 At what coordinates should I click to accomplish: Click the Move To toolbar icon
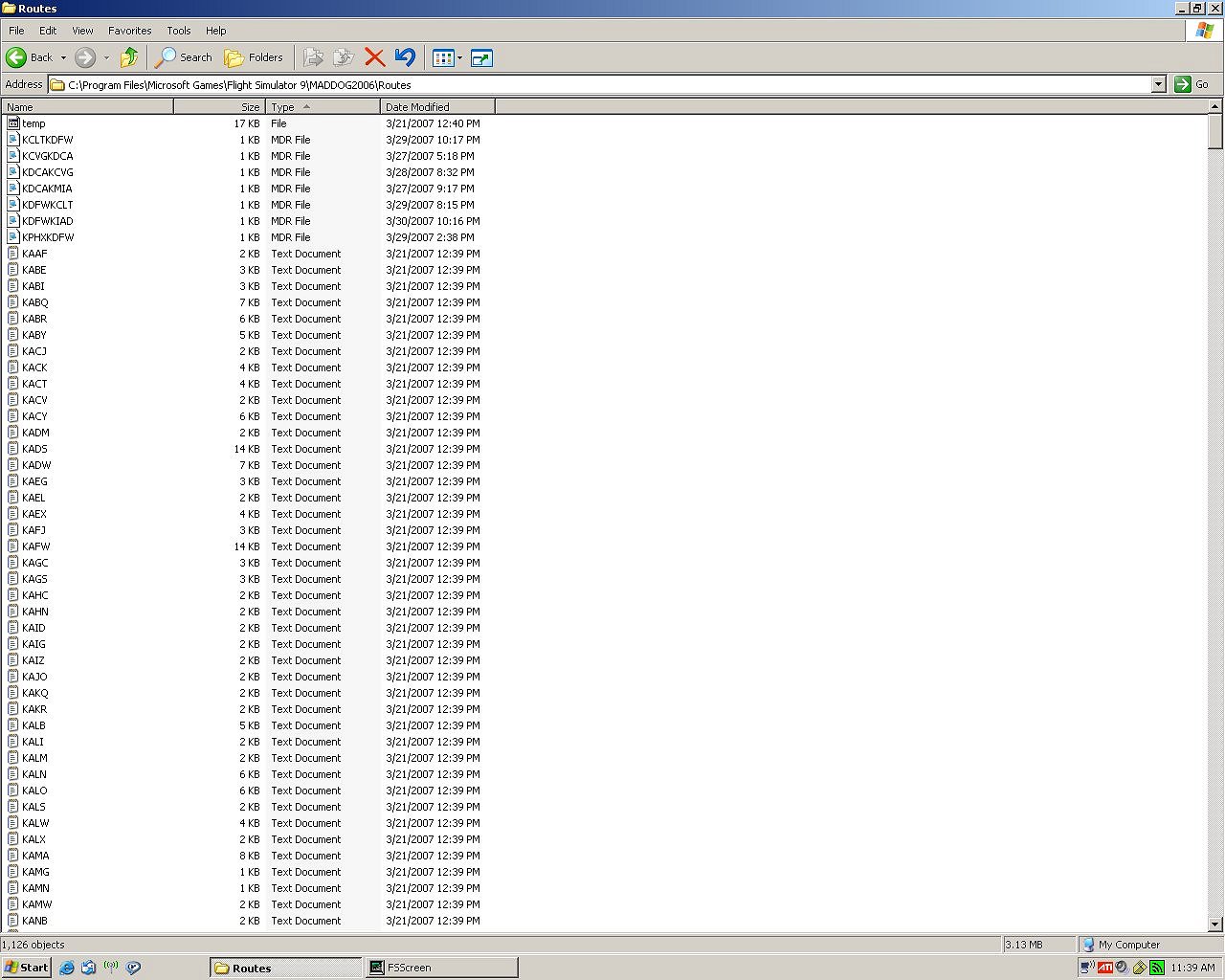pyautogui.click(x=313, y=57)
